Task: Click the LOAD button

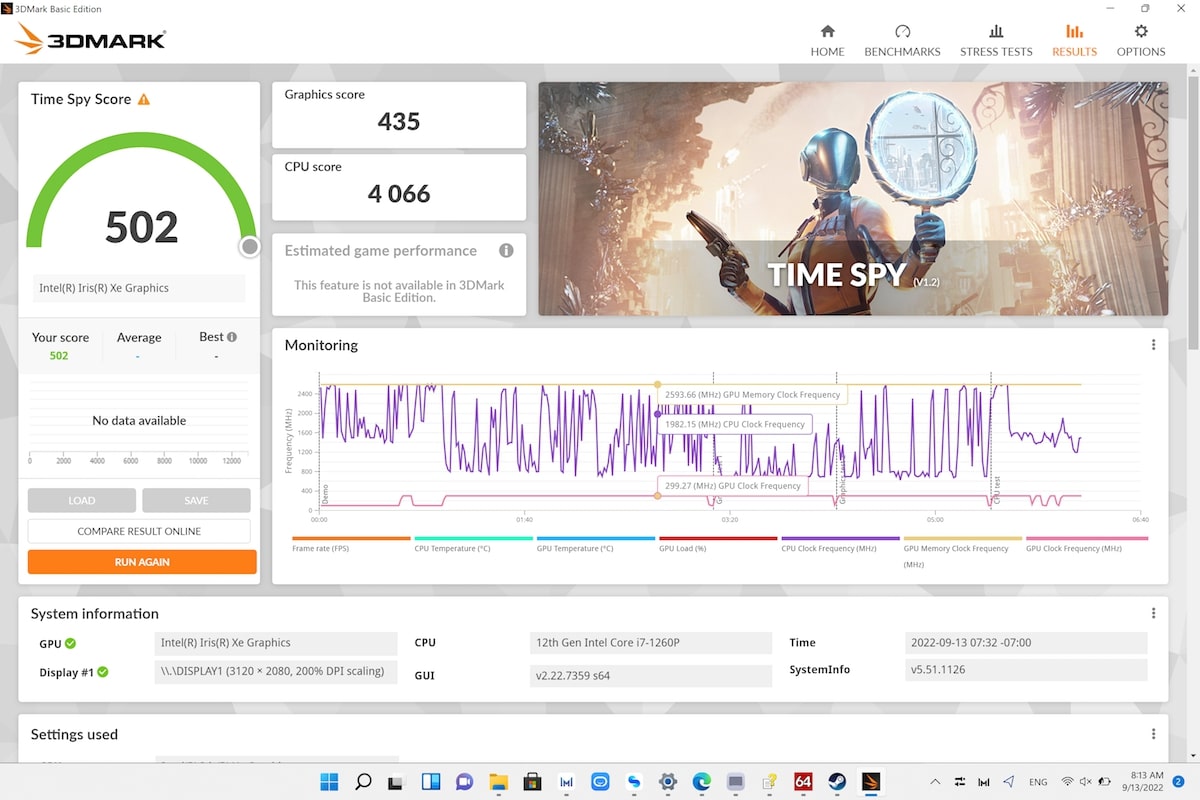Action: (82, 500)
